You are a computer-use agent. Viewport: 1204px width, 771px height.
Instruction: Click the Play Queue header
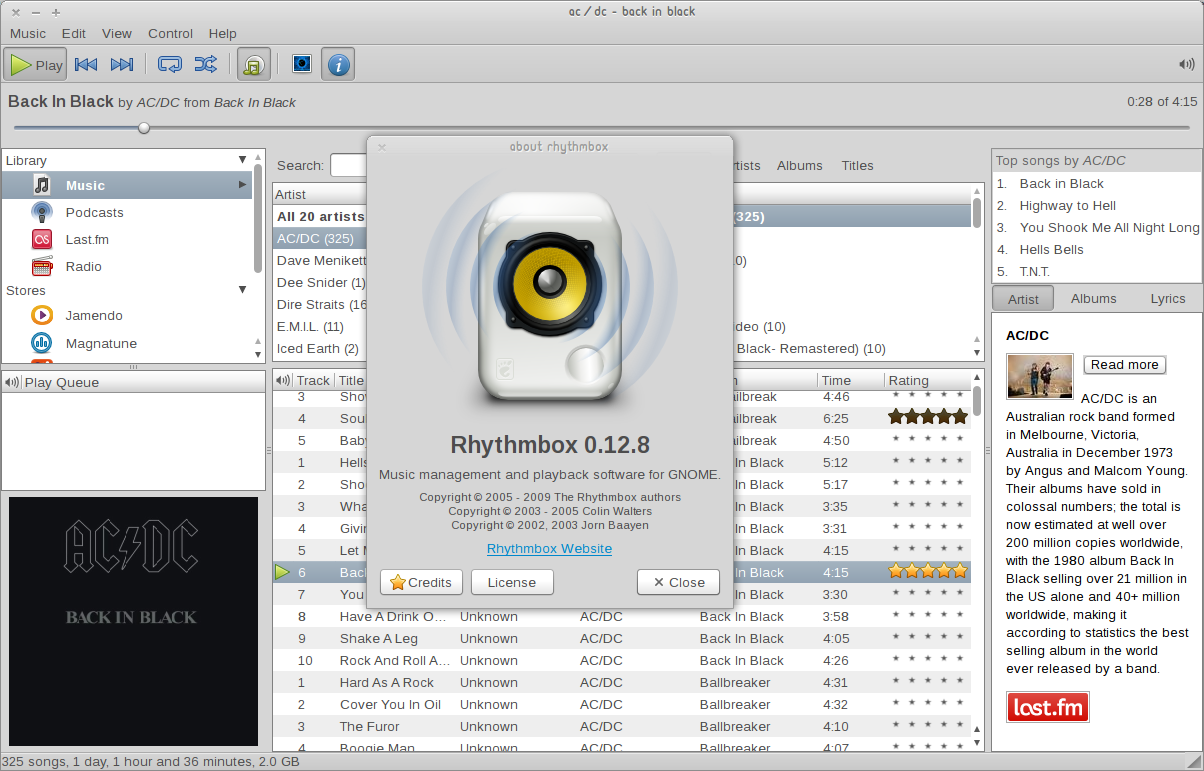click(133, 382)
